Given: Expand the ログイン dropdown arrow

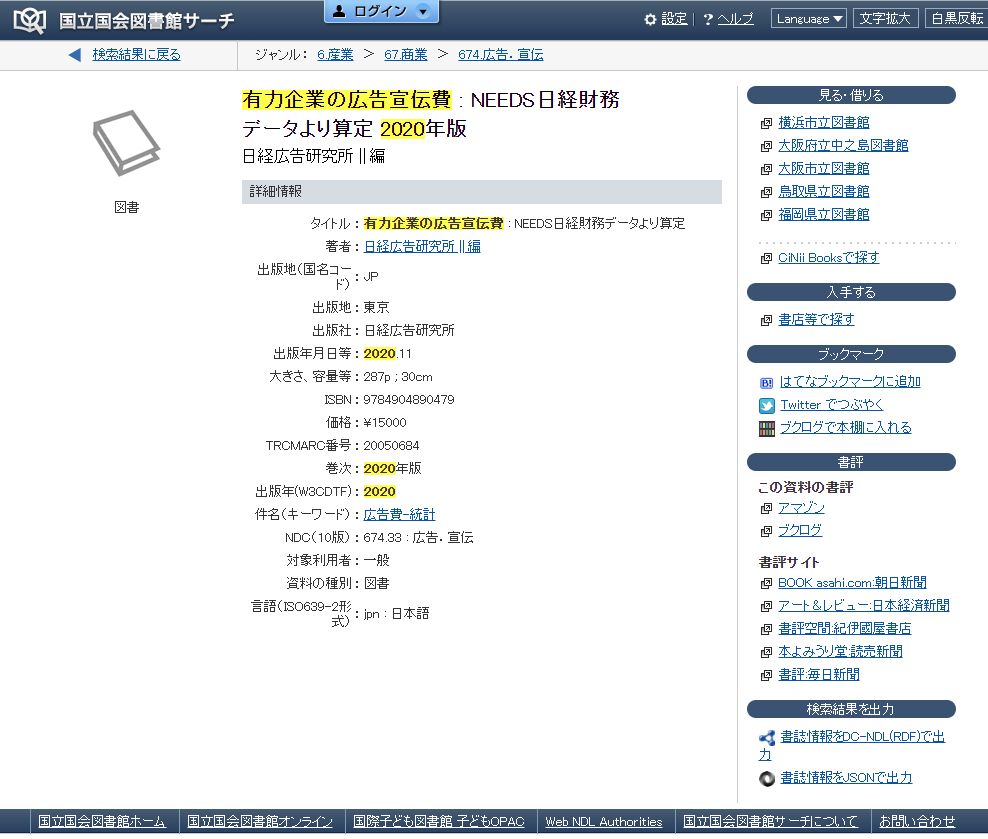Looking at the screenshot, I should point(423,11).
